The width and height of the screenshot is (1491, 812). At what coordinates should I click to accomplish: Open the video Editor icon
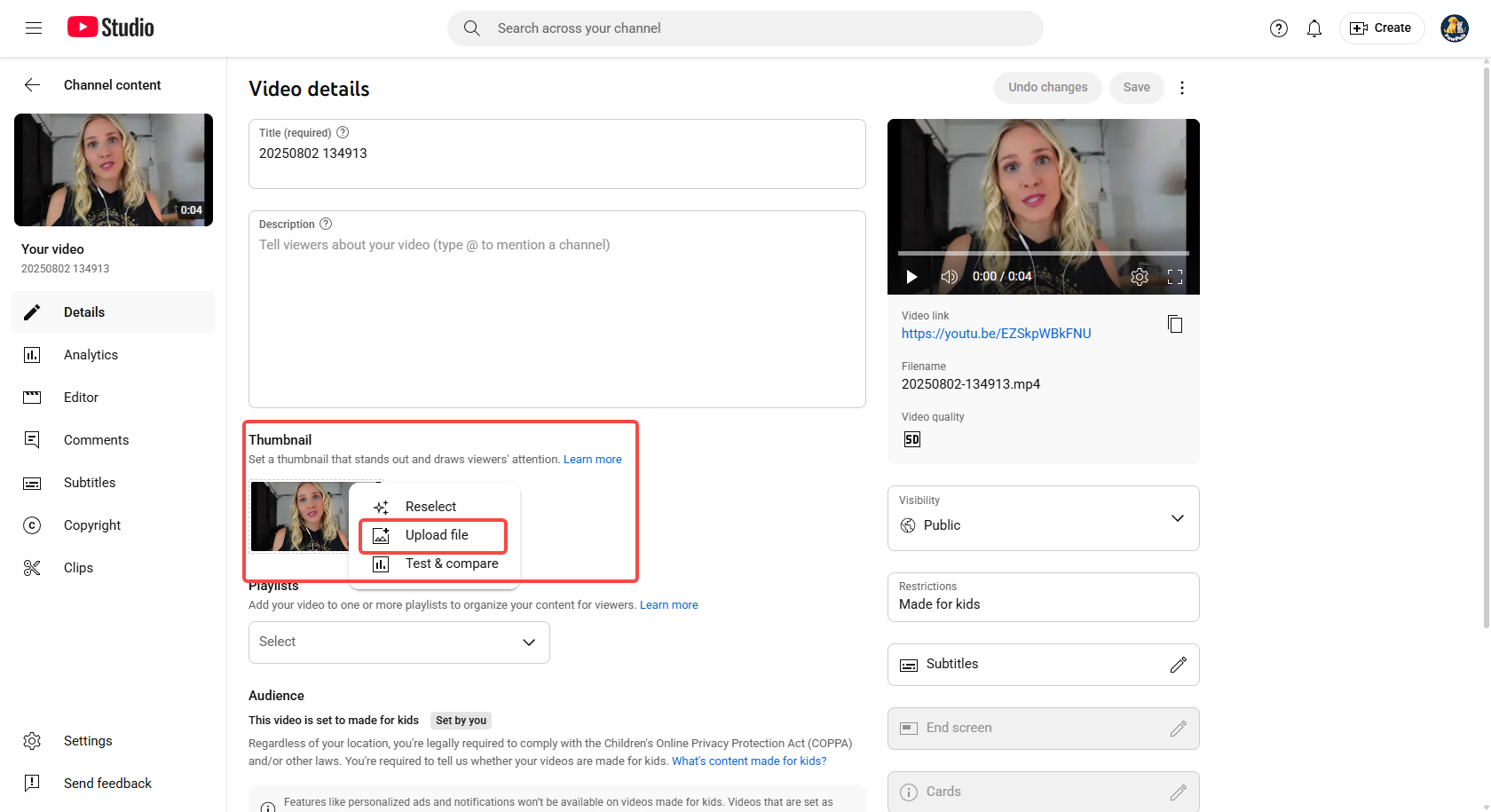pos(32,397)
